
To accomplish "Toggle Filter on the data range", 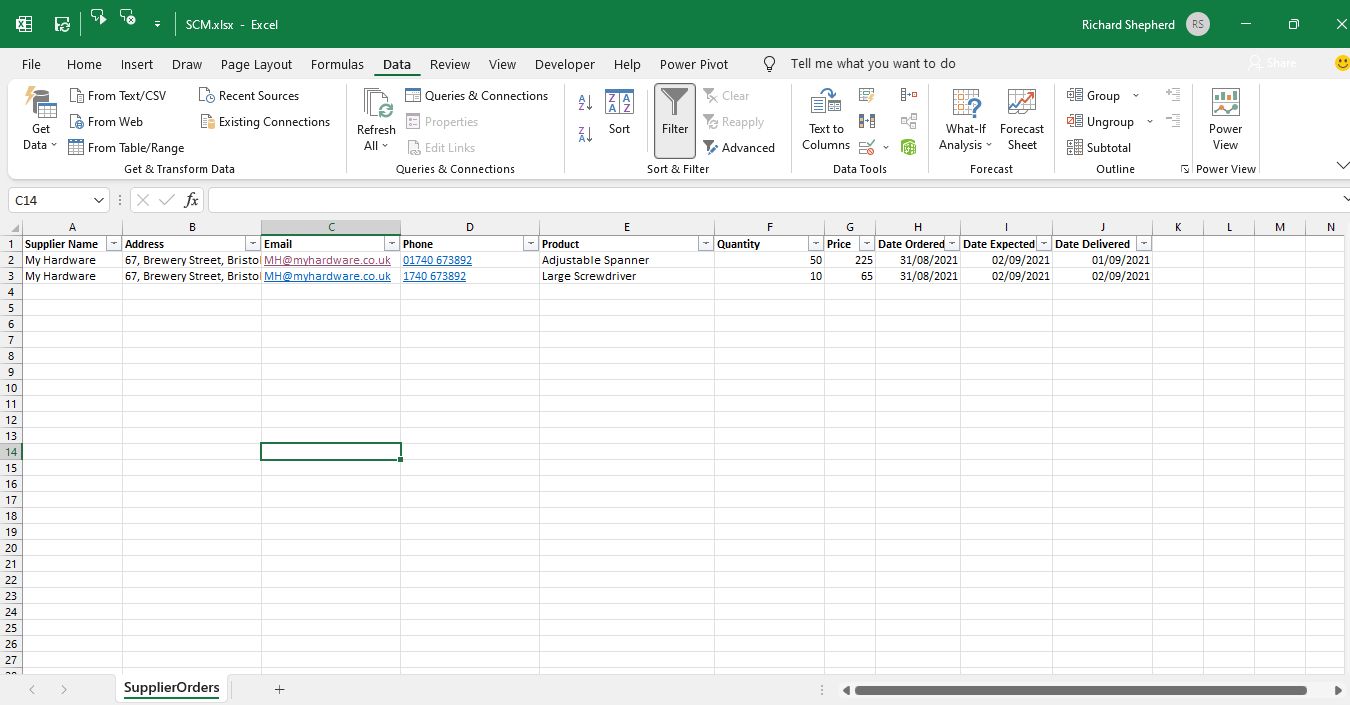I will [x=674, y=117].
